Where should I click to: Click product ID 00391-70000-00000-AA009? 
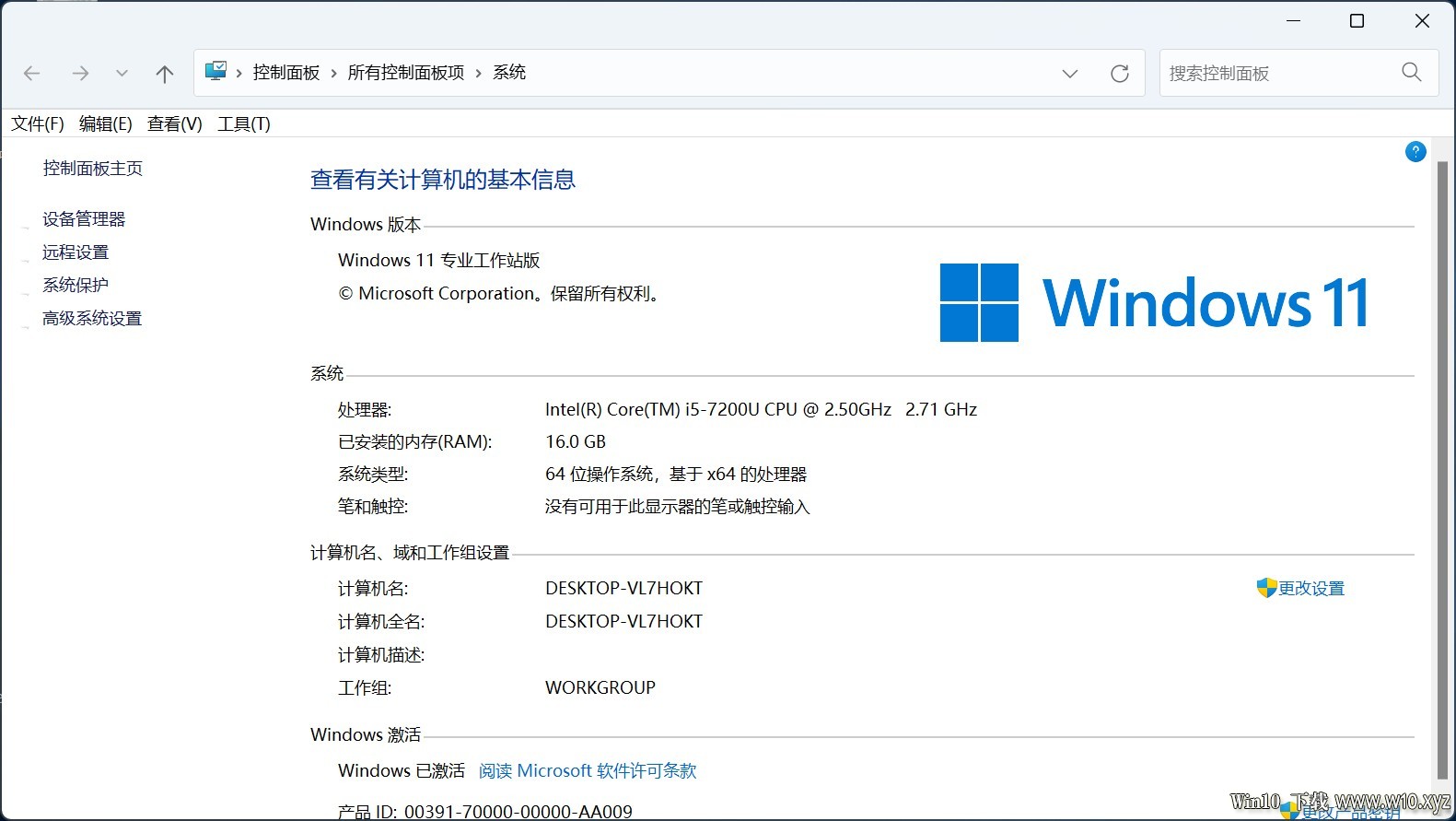pos(518,812)
